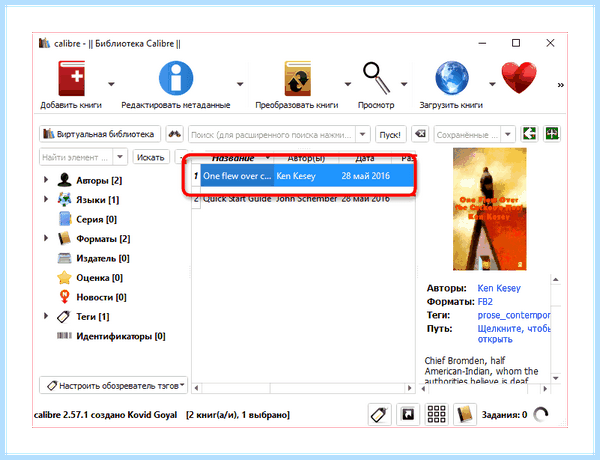Focus the Найти элемент tag browser field

click(76, 157)
